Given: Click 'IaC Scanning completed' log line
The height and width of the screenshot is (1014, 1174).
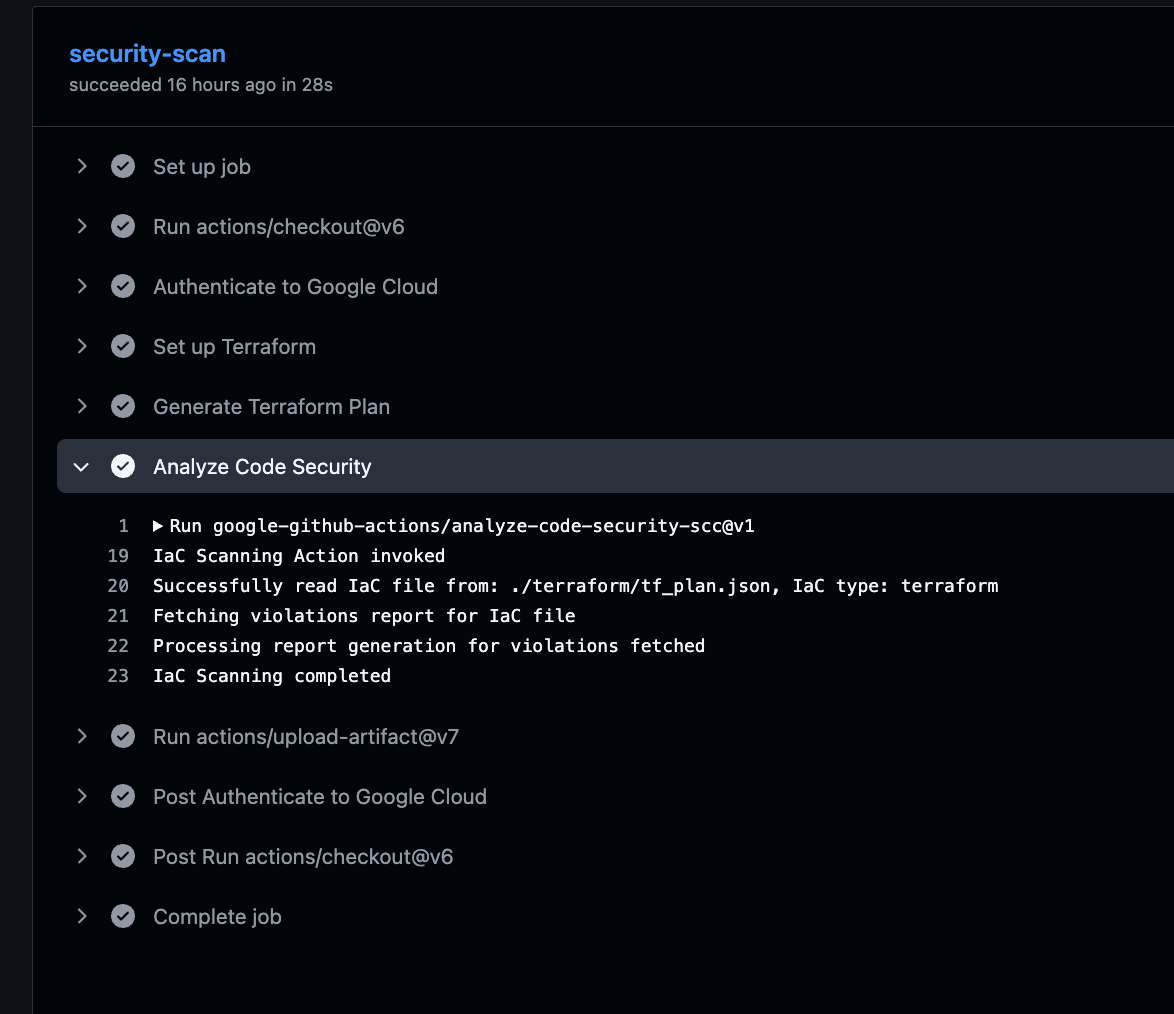Looking at the screenshot, I should click(x=272, y=676).
